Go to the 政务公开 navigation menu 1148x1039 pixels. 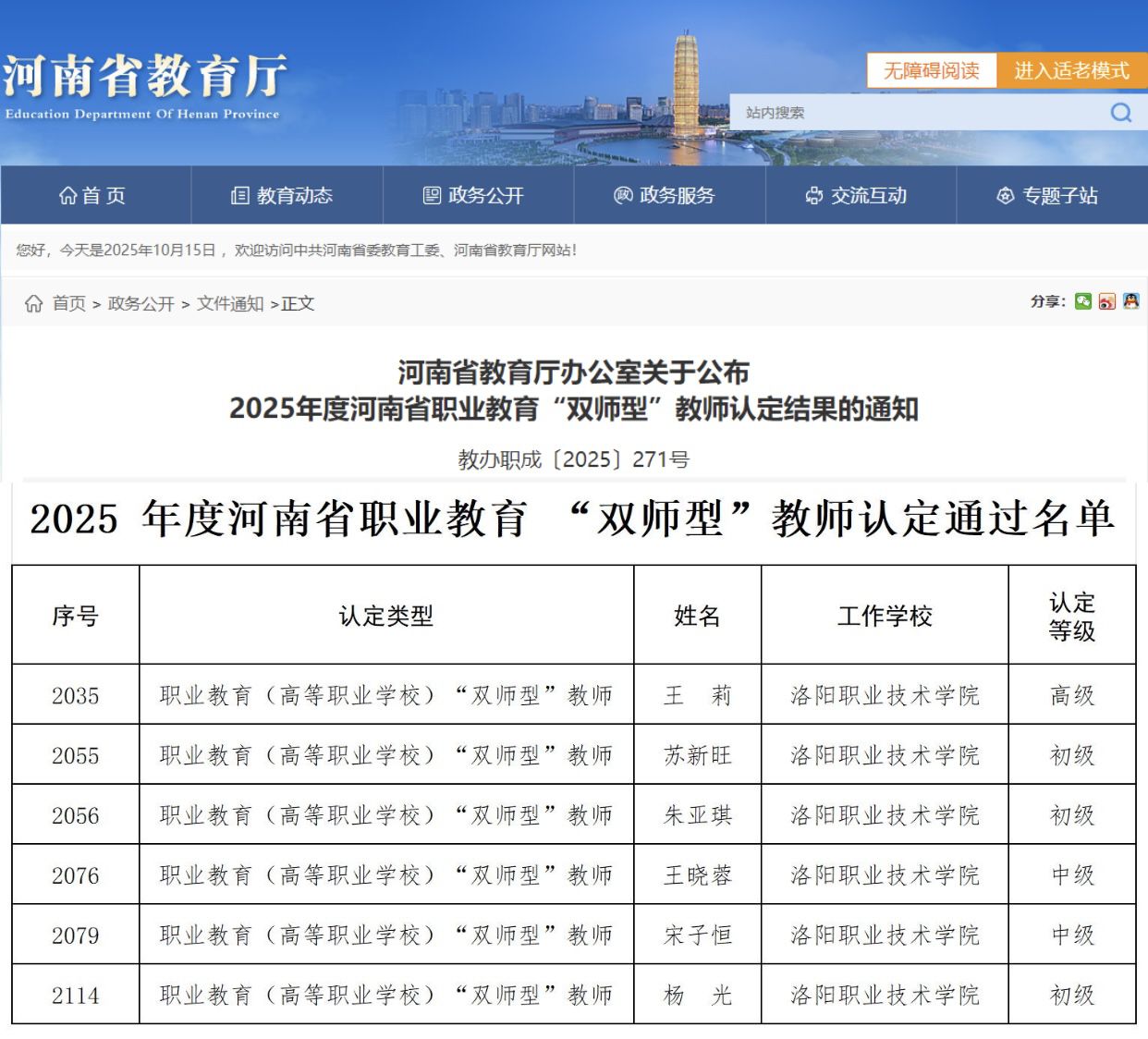(x=474, y=196)
